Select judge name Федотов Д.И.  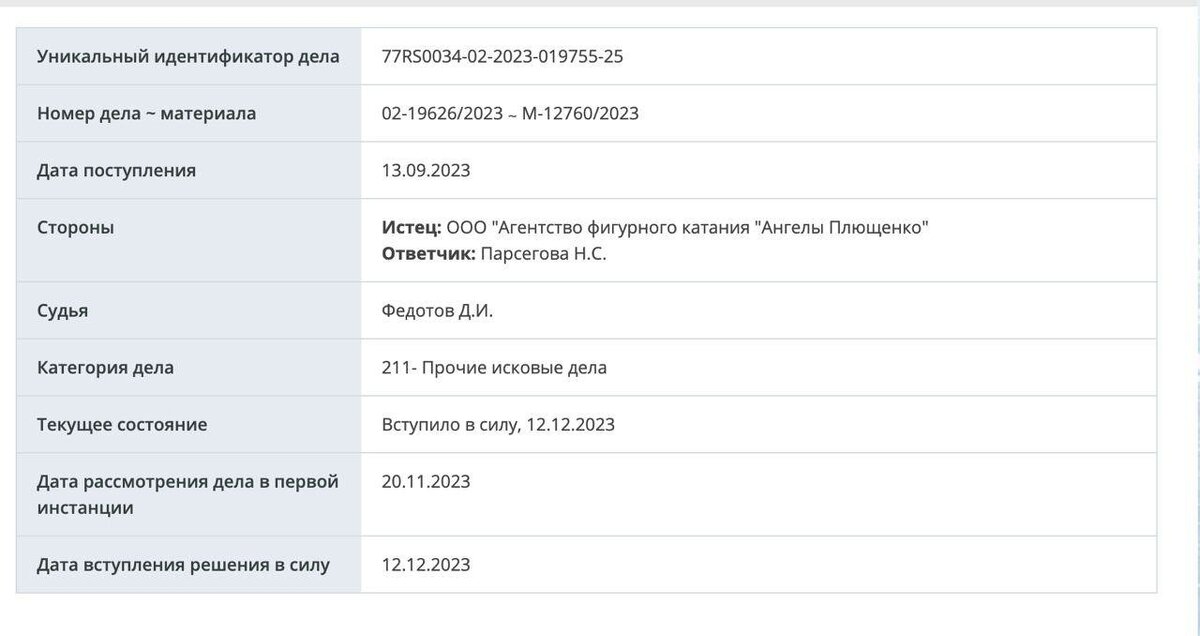[438, 311]
